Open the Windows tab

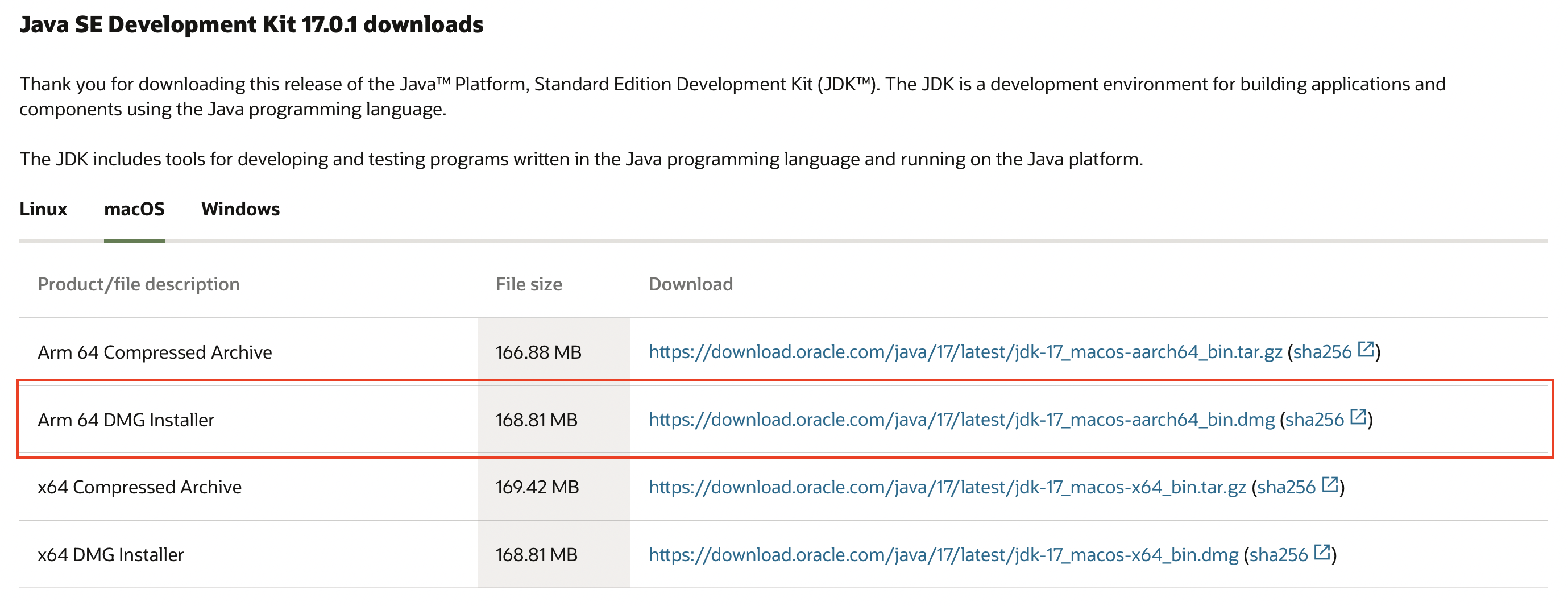tap(240, 209)
